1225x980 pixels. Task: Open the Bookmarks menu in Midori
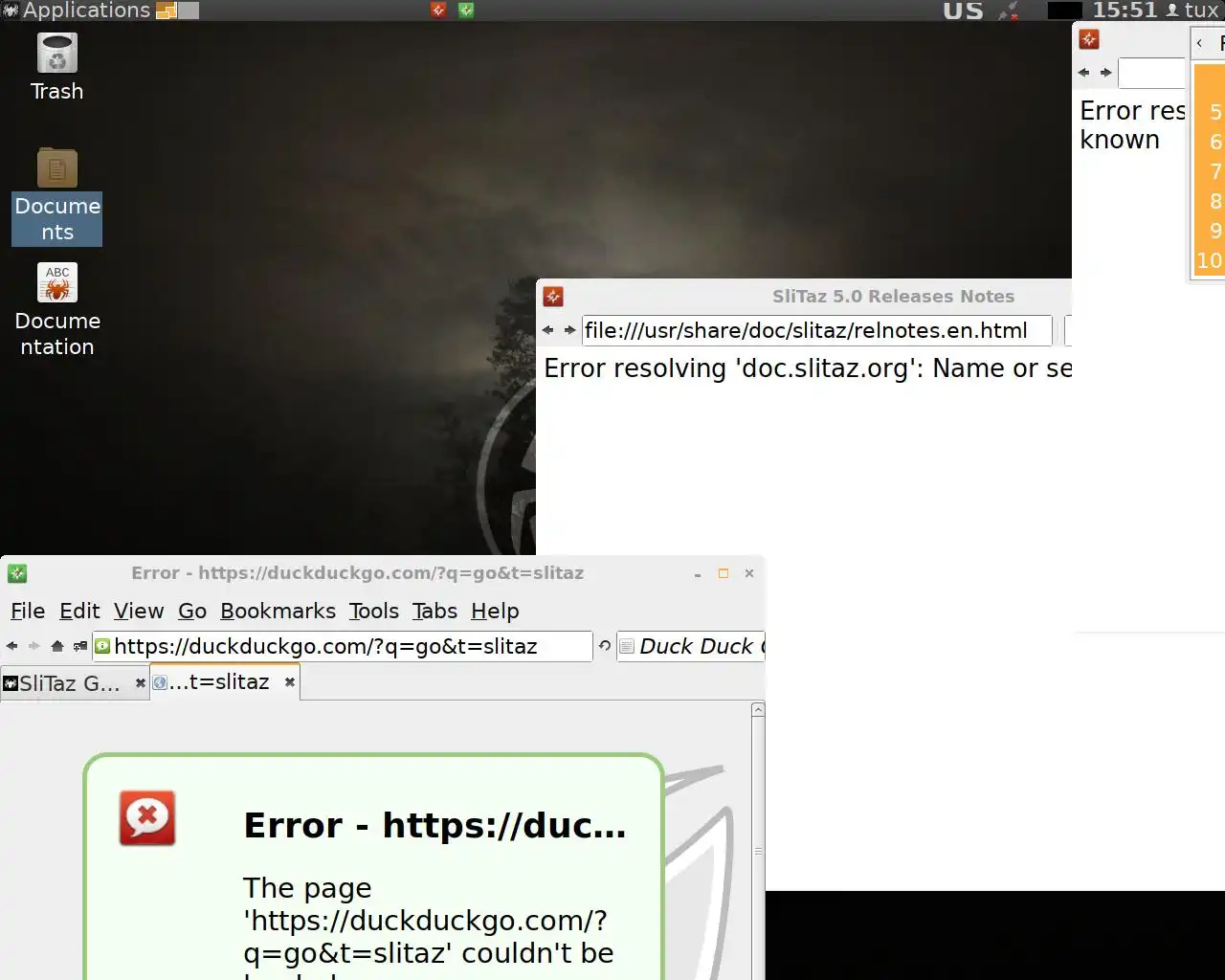click(x=278, y=611)
